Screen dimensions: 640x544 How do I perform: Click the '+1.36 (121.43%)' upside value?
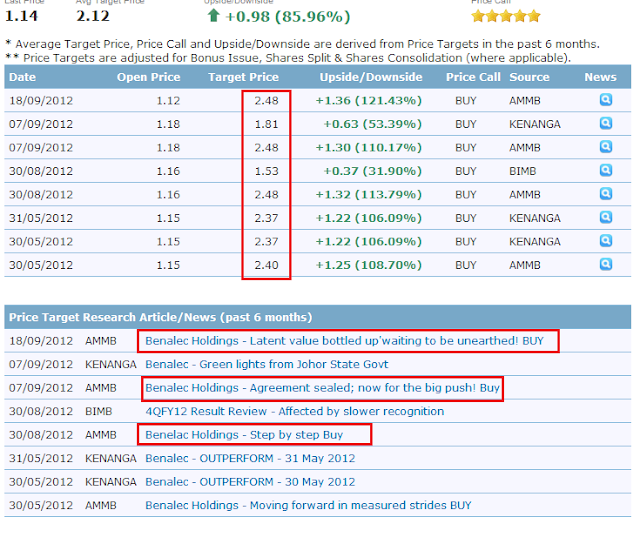coord(369,100)
